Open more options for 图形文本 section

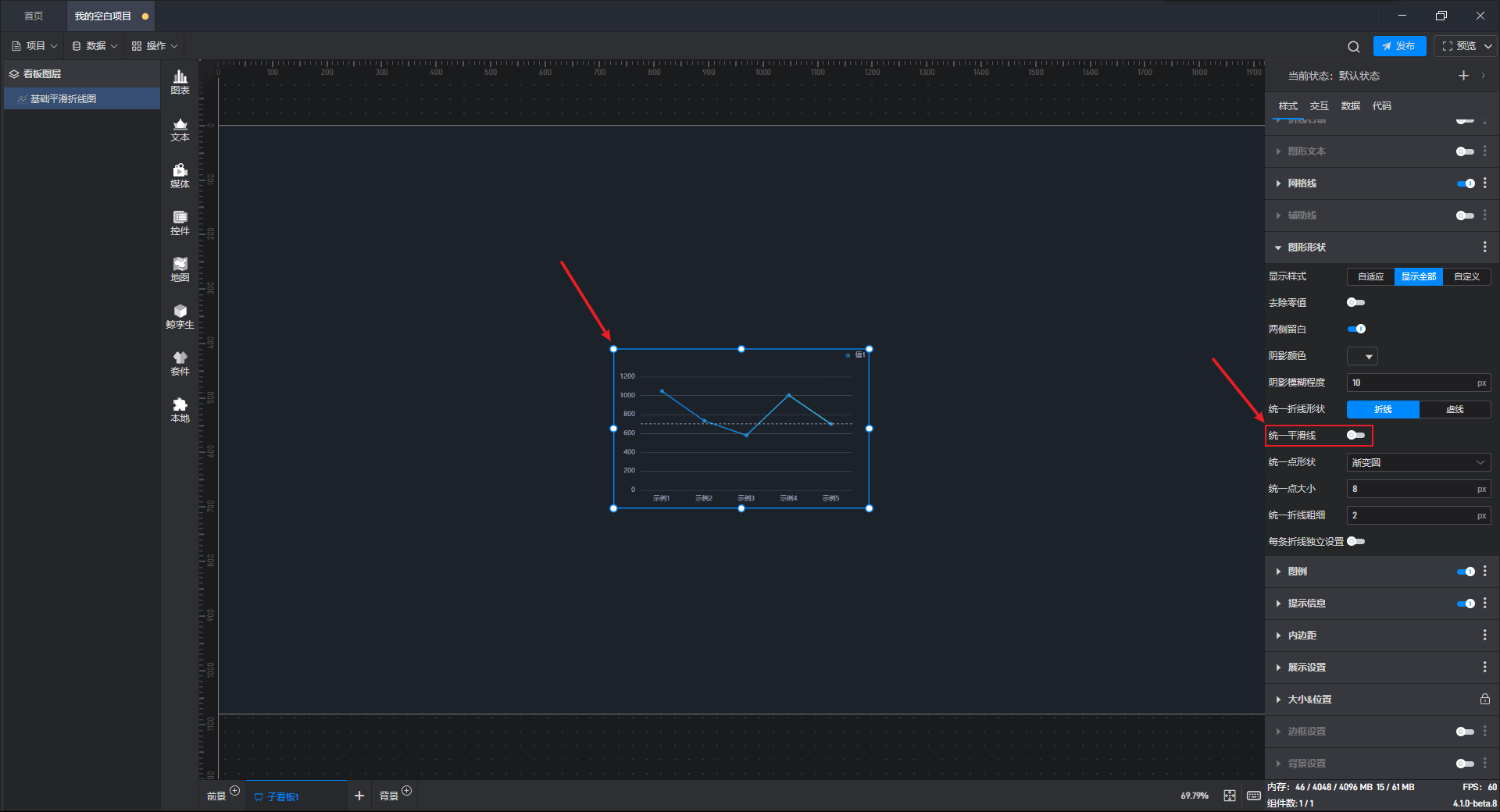pos(1485,151)
